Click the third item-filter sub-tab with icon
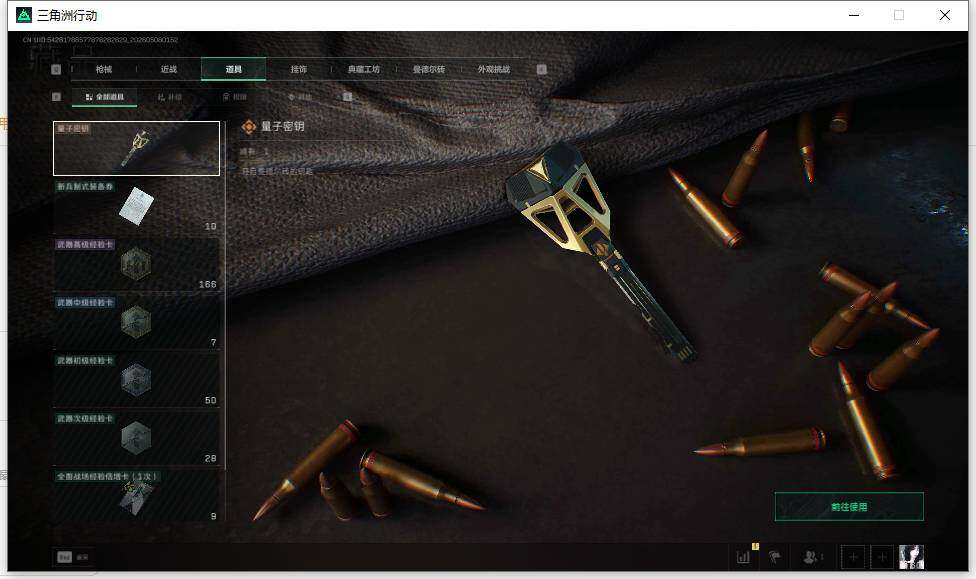This screenshot has width=976, height=579. (x=235, y=97)
